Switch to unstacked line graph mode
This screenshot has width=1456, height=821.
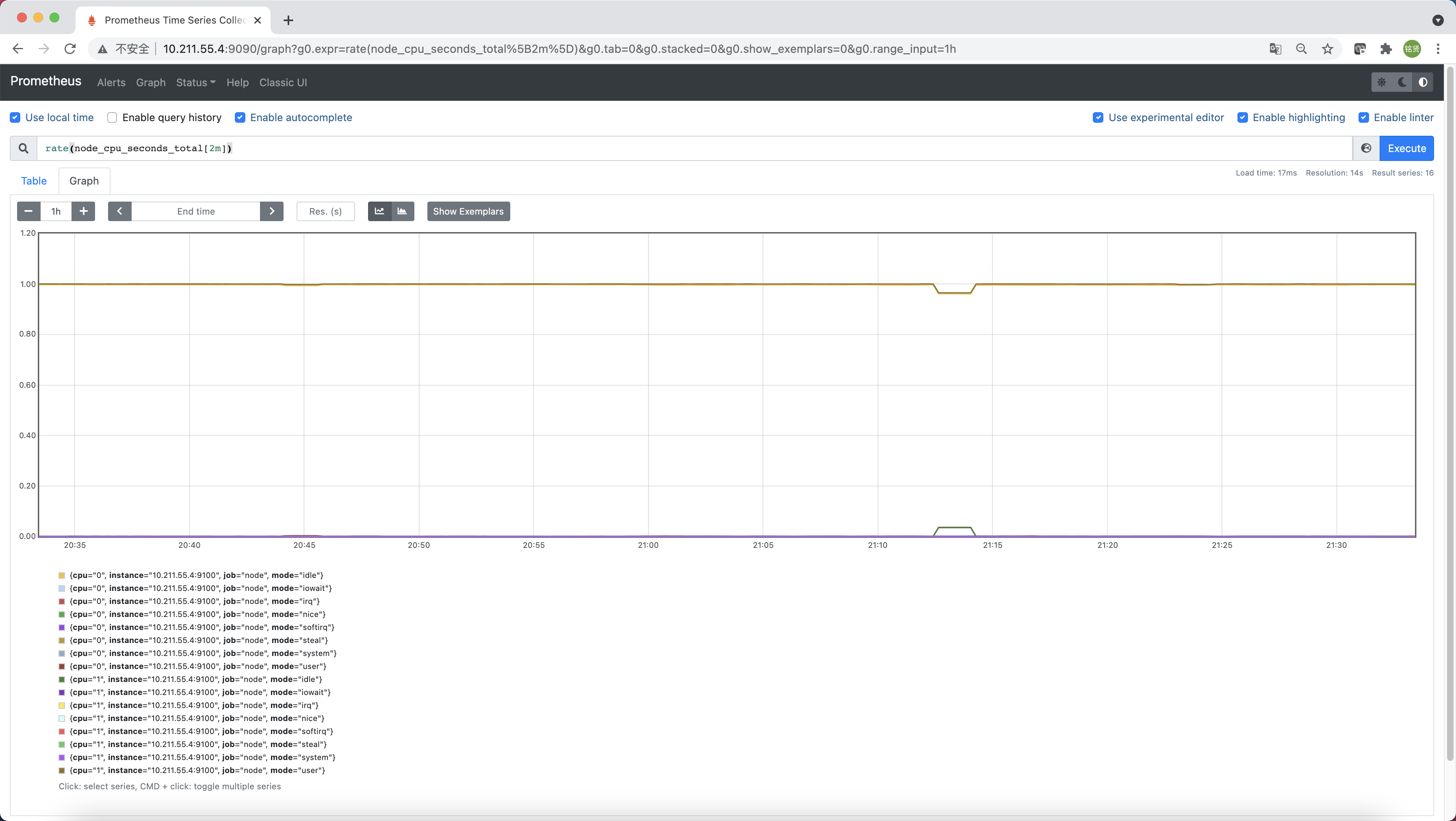pyautogui.click(x=379, y=211)
